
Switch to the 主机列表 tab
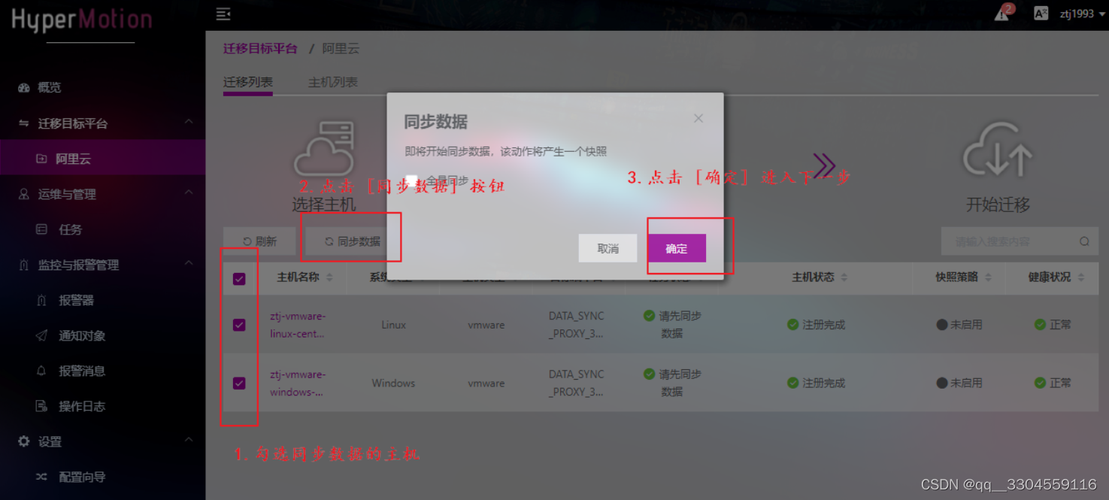point(332,82)
